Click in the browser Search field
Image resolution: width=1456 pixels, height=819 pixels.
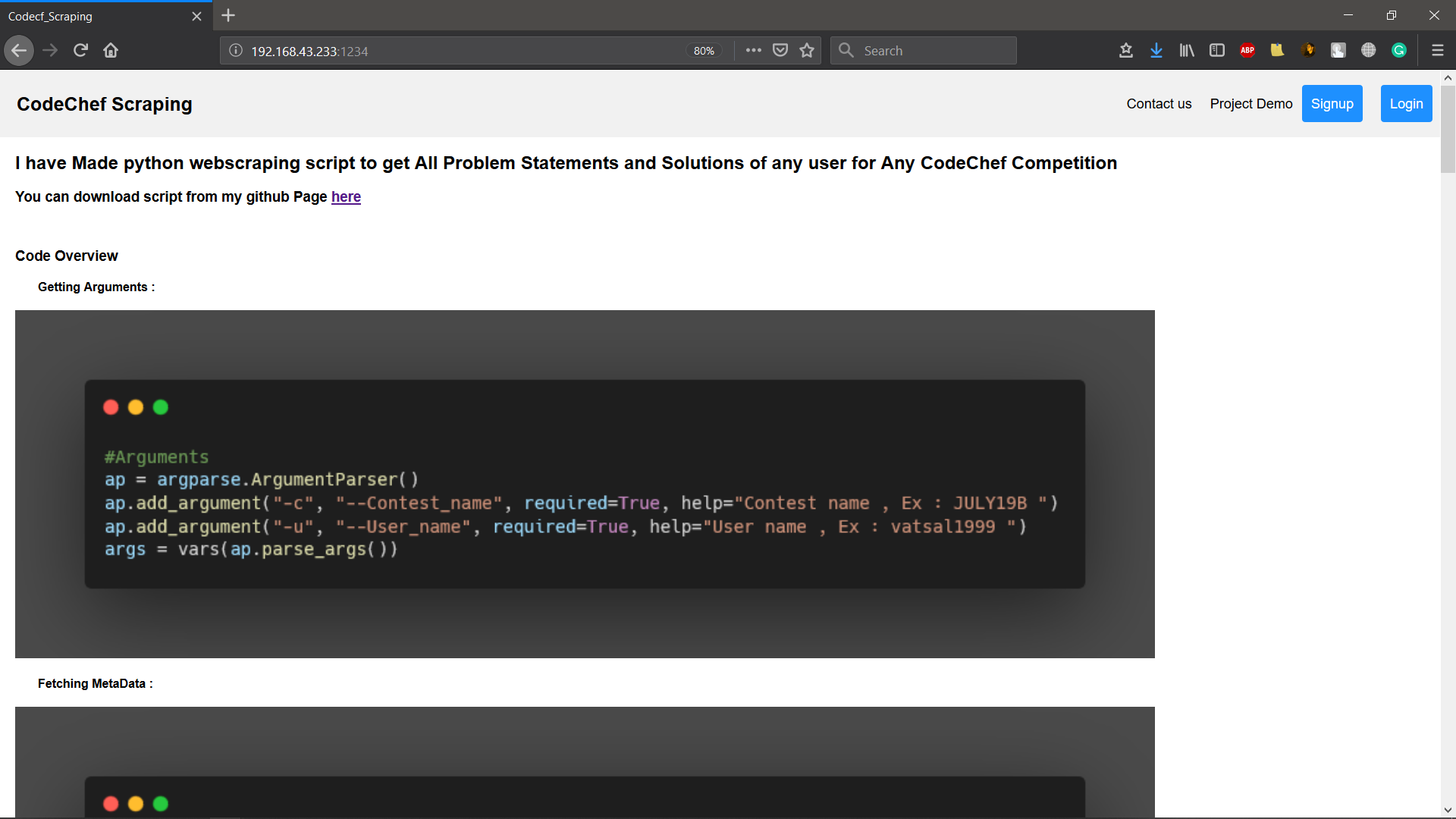coord(933,51)
